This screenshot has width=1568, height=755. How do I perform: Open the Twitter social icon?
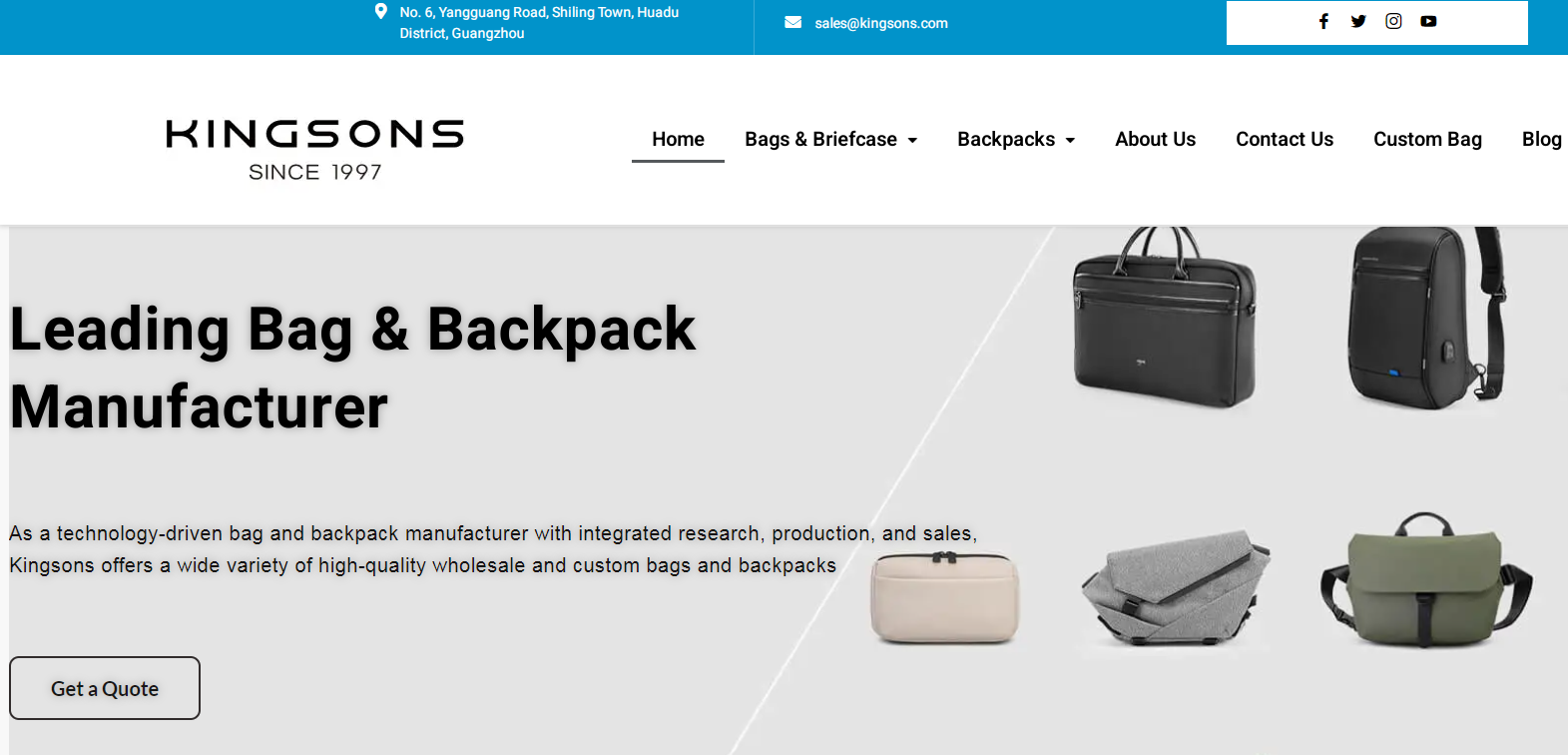pyautogui.click(x=1358, y=21)
